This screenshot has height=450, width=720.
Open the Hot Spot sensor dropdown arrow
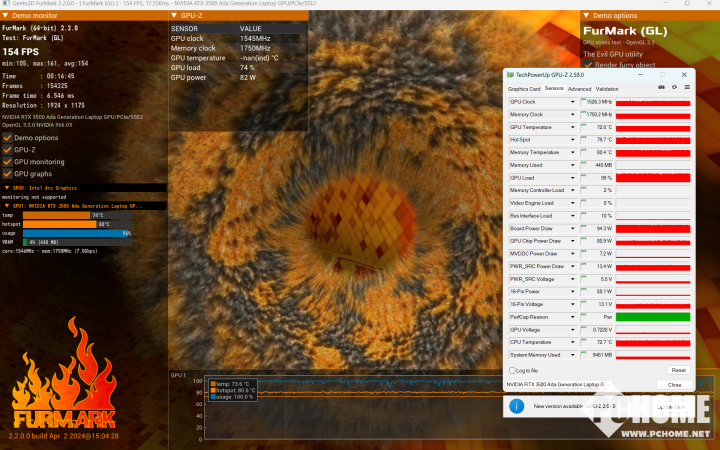pyautogui.click(x=573, y=140)
